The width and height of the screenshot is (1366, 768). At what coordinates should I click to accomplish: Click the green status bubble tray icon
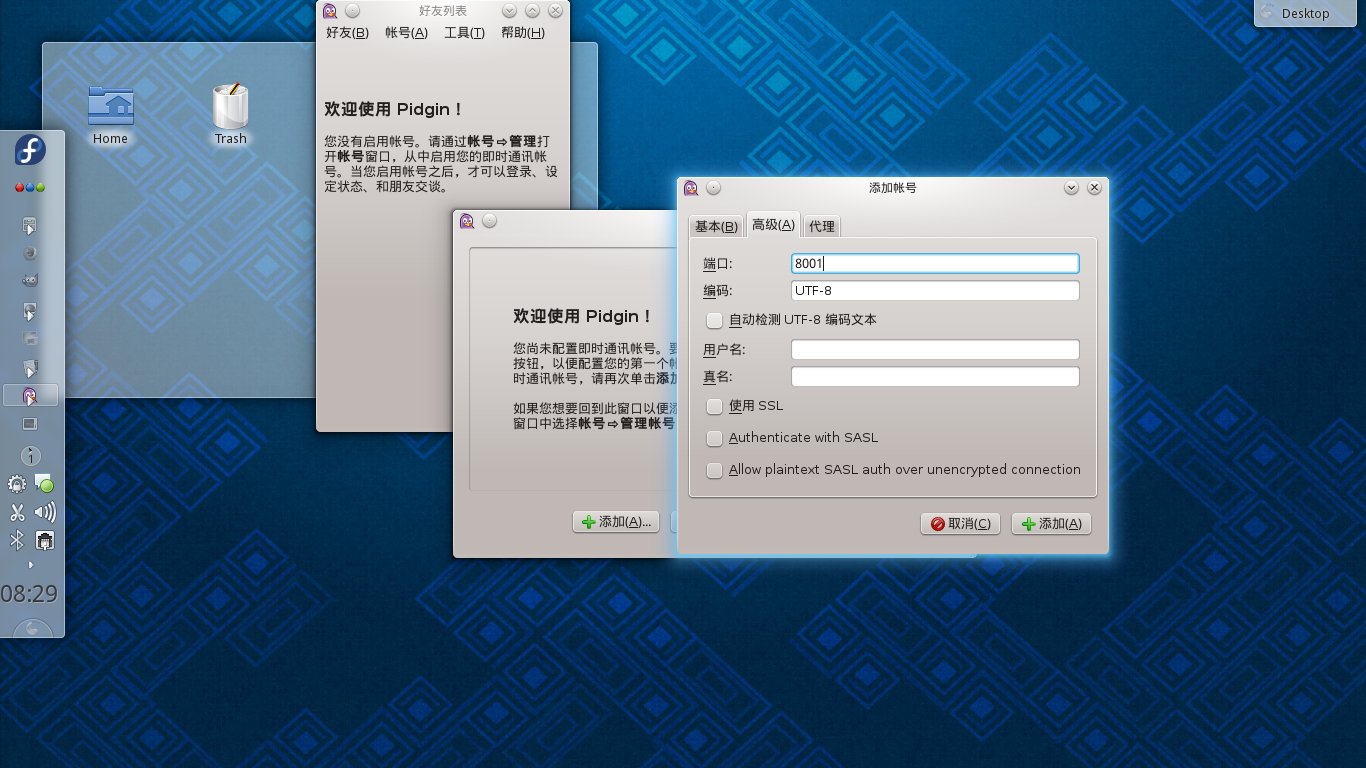[x=44, y=485]
